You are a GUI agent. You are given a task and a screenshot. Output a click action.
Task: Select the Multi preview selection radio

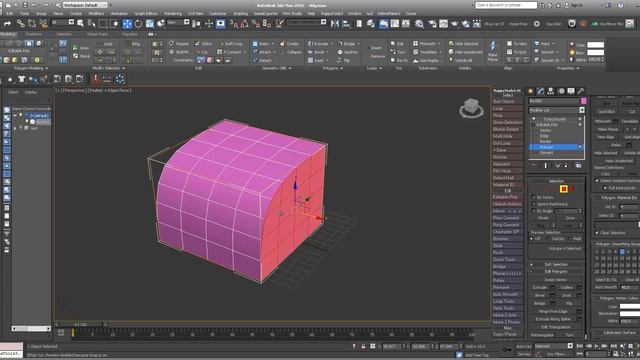[570, 238]
